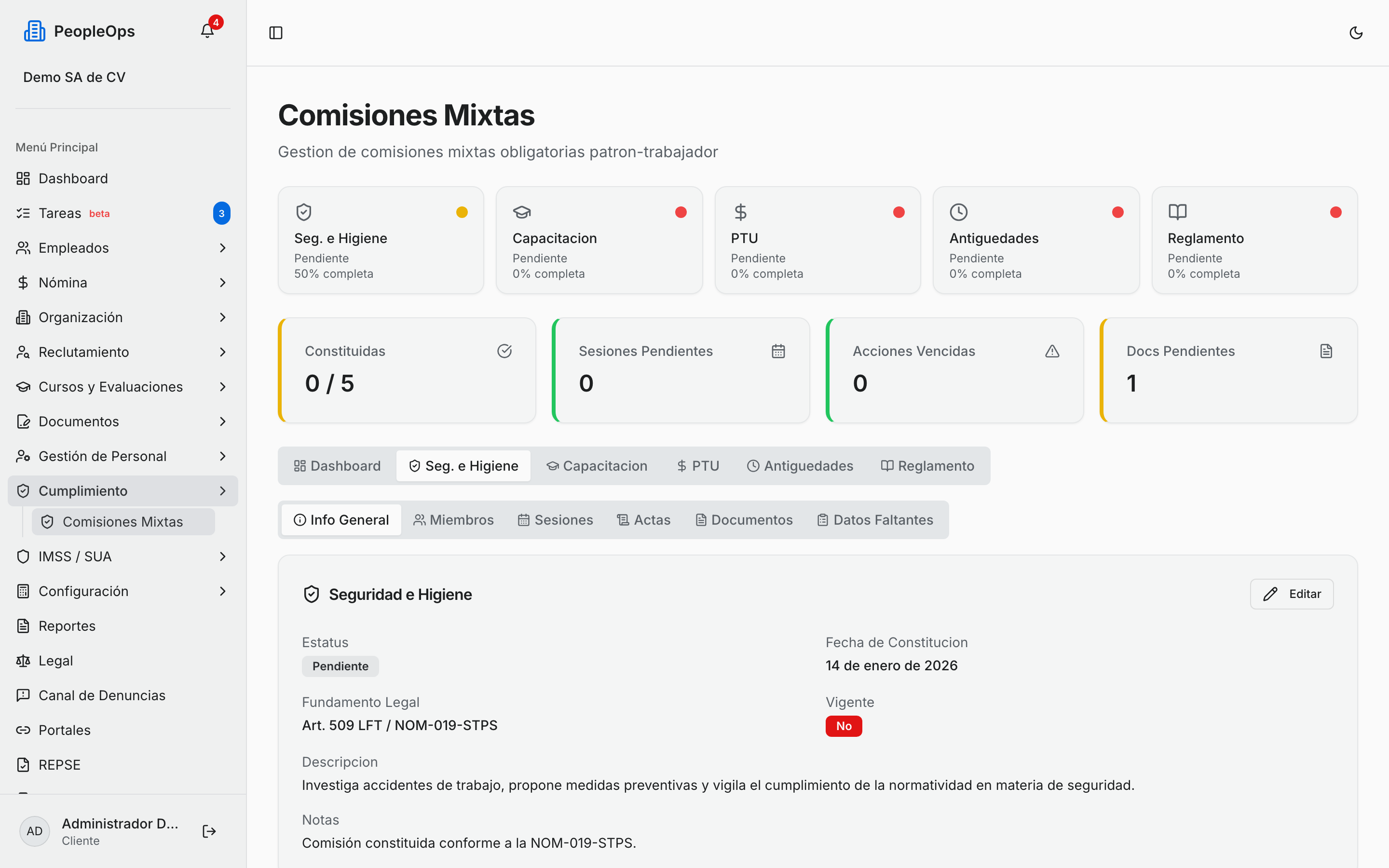Click the red No vigente badge
Image resolution: width=1389 pixels, height=868 pixels.
[x=844, y=726]
